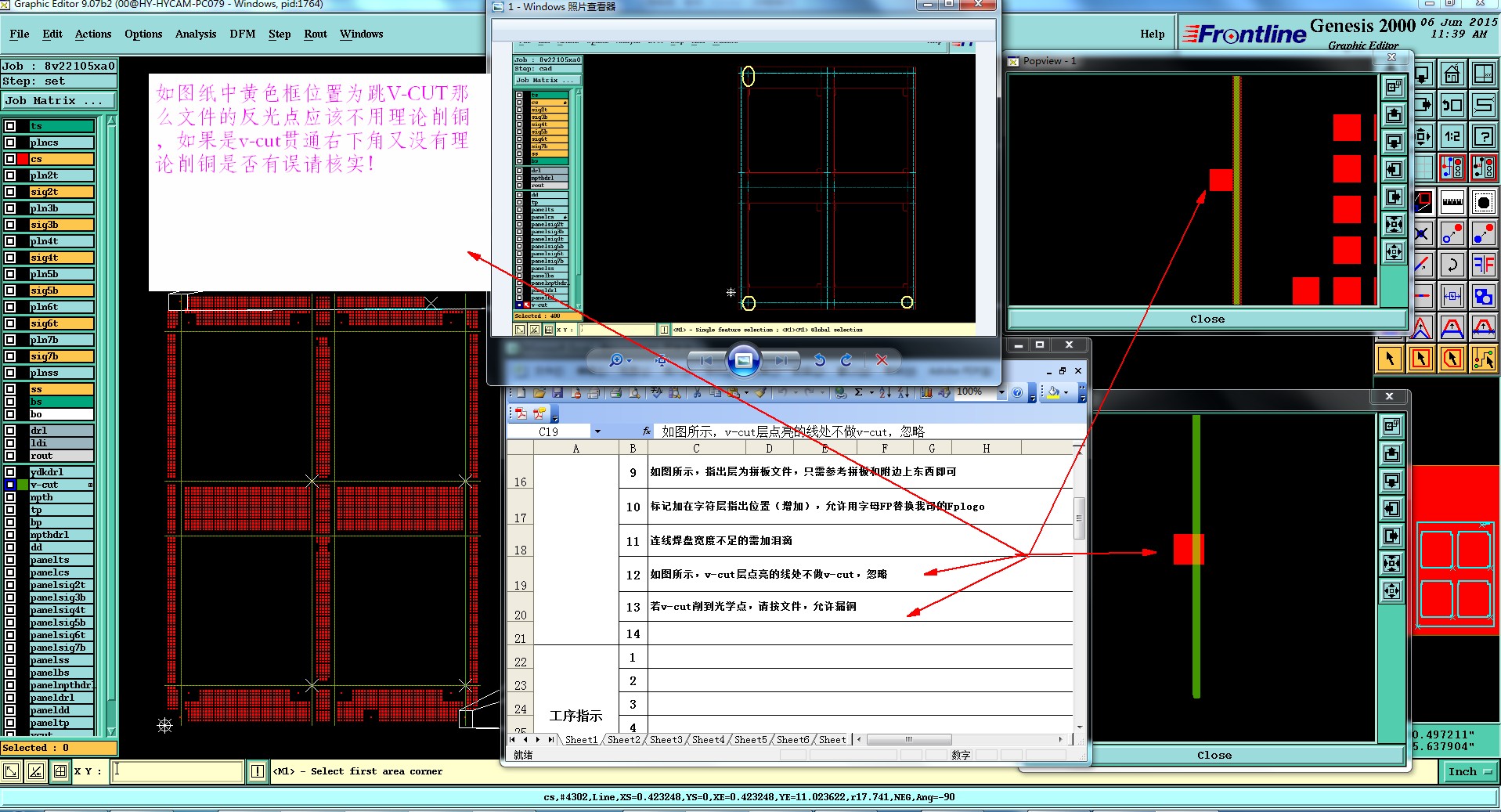Image resolution: width=1501 pixels, height=812 pixels.
Task: Go to next image in photo viewer
Action: click(780, 360)
